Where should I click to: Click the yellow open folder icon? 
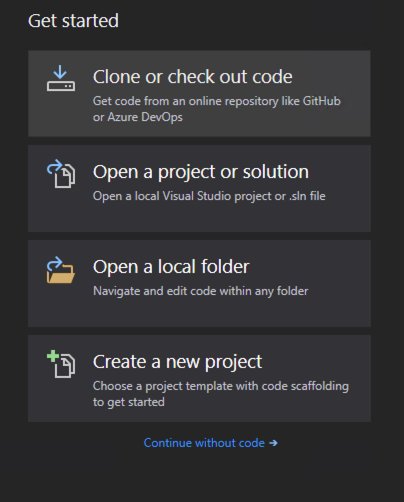coord(61,270)
